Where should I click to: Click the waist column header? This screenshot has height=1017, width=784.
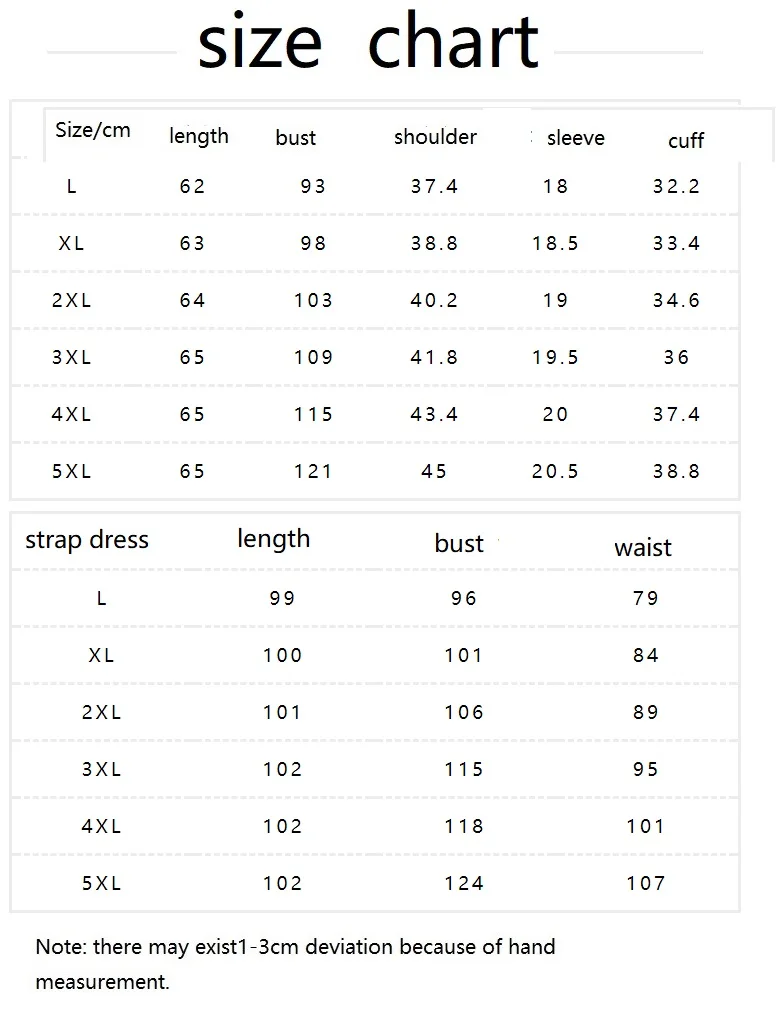(643, 547)
